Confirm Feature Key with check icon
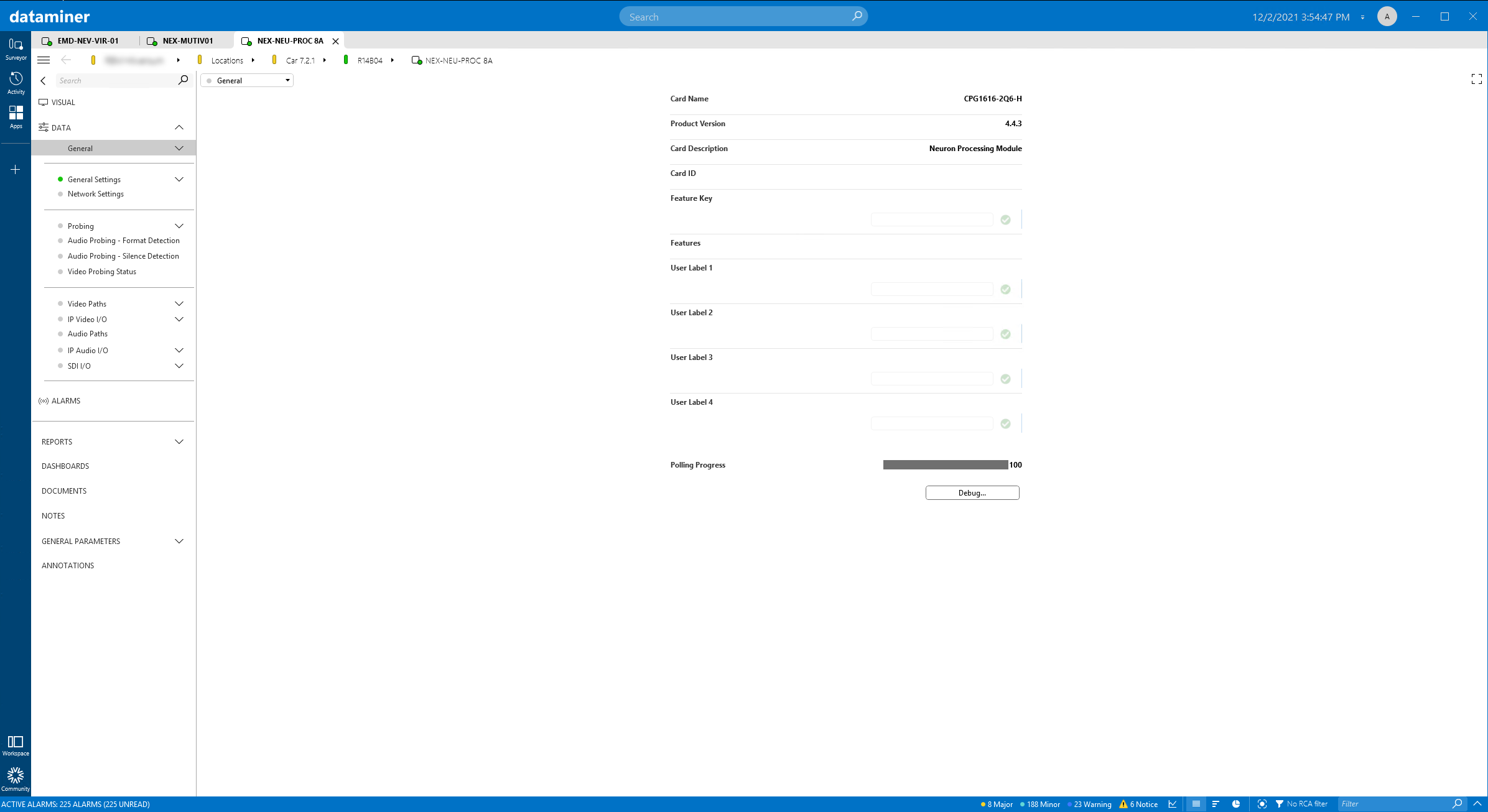Screen dimensions: 1488x812 point(1005,219)
